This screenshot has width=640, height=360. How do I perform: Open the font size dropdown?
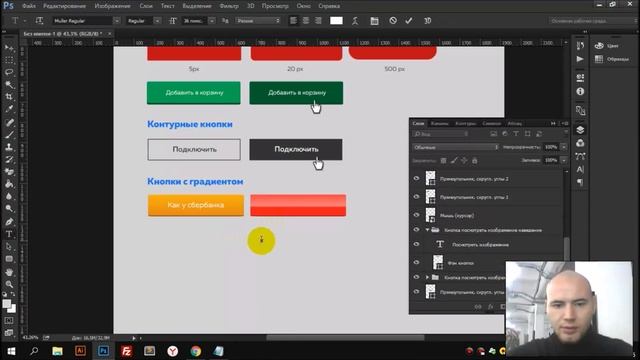click(212, 21)
